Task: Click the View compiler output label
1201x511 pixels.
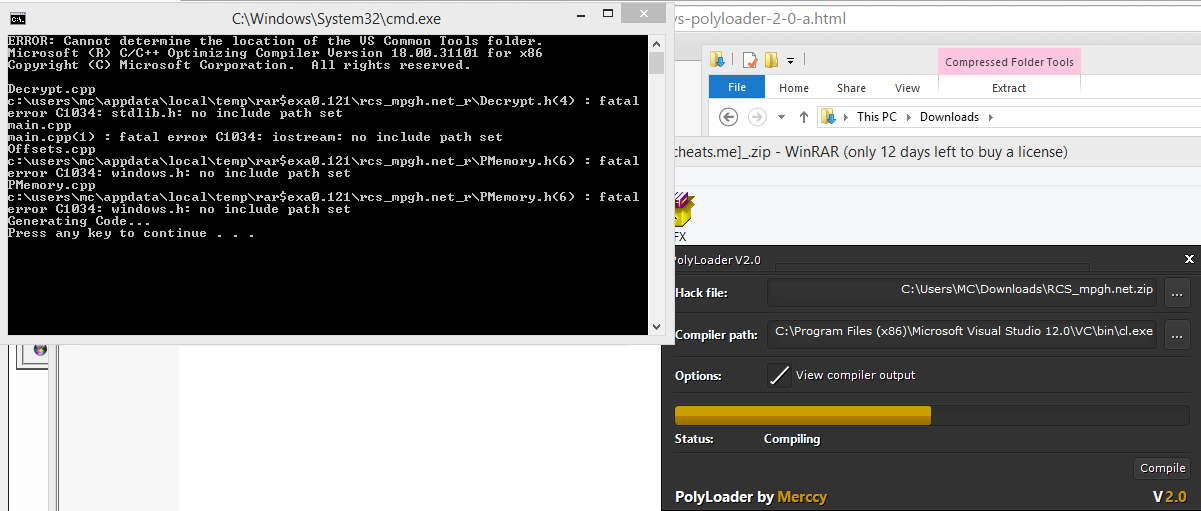Action: tap(855, 375)
